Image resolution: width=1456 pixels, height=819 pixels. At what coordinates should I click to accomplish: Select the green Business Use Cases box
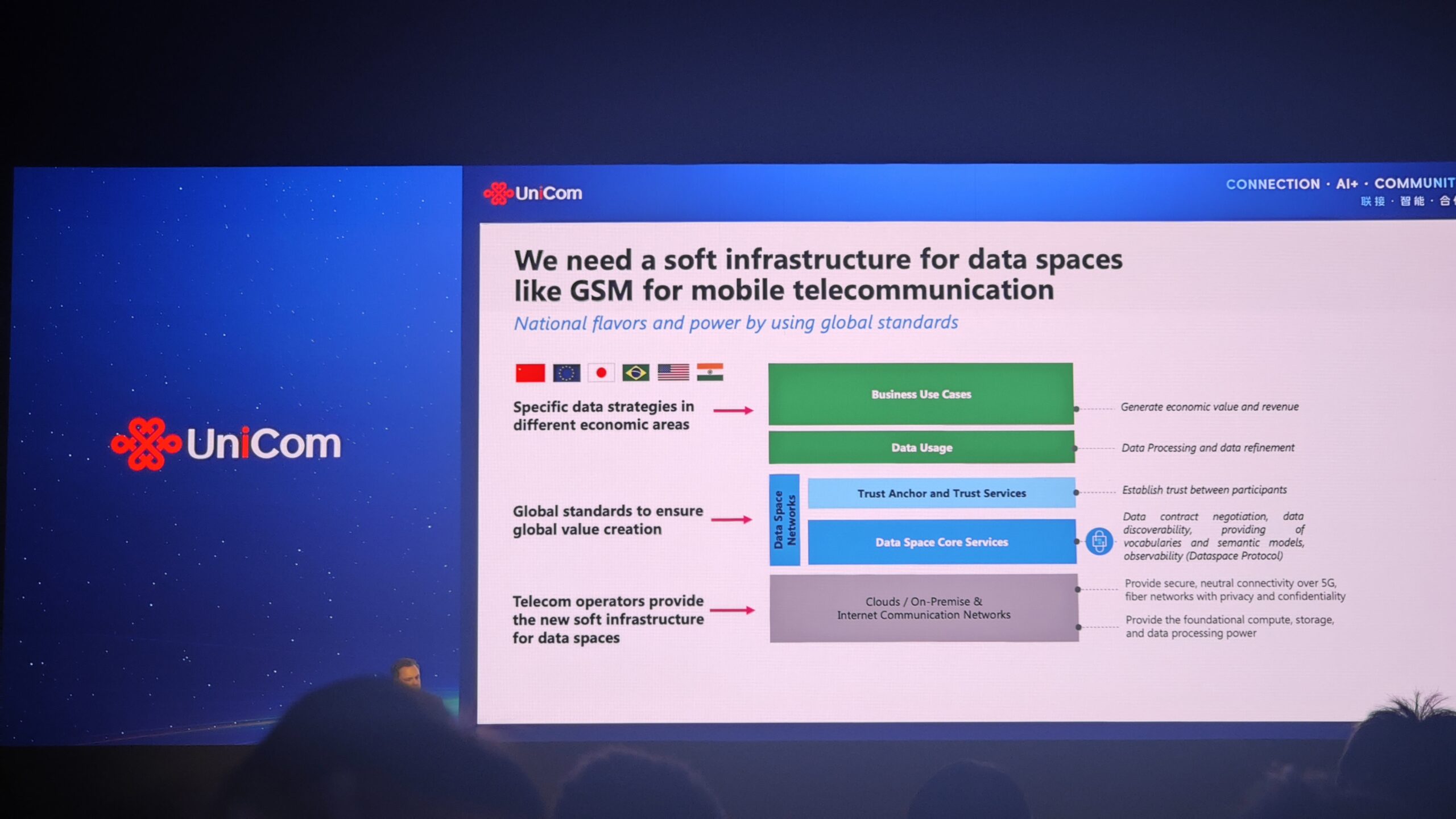pos(921,394)
